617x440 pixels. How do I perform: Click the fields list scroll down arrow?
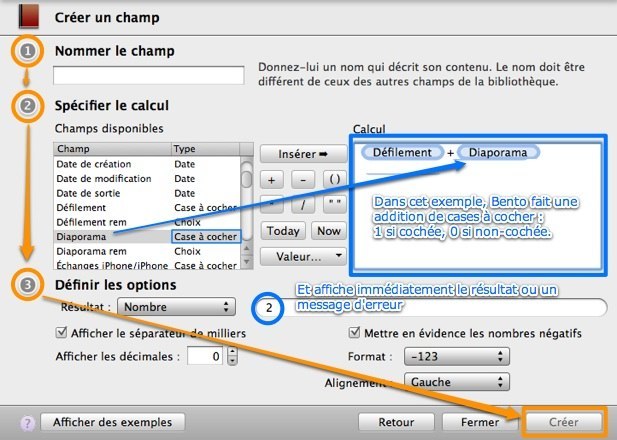click(x=247, y=261)
